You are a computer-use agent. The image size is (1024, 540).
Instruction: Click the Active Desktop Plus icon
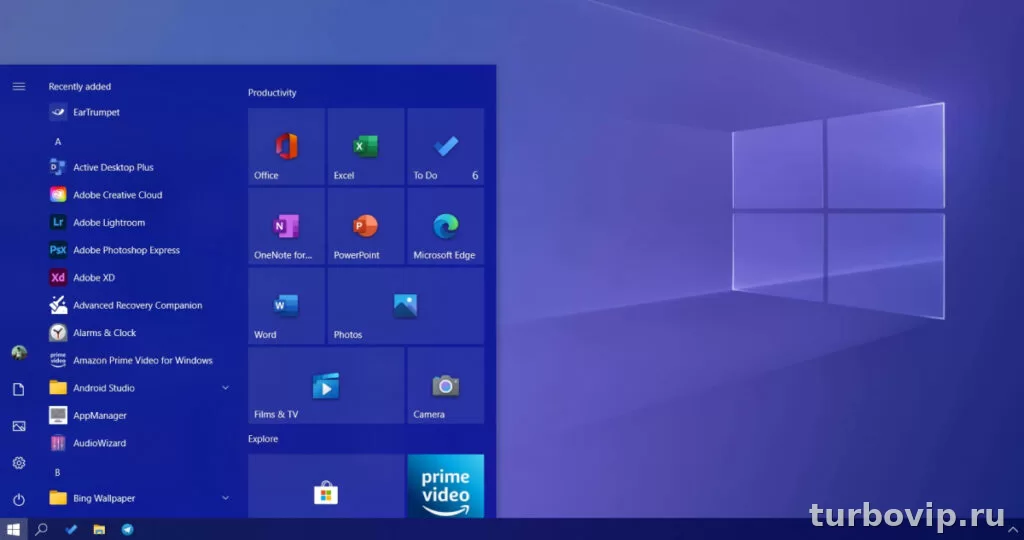coord(58,167)
